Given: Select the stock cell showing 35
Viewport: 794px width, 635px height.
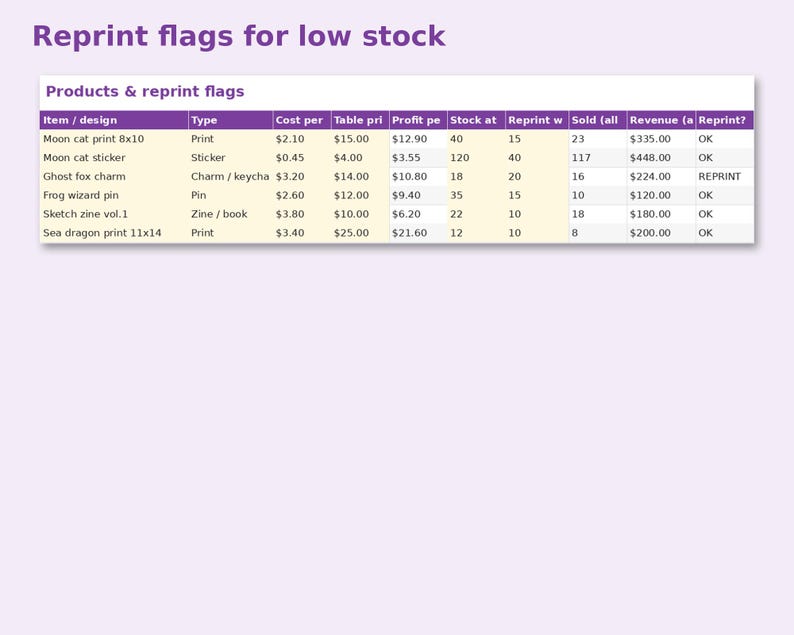Looking at the screenshot, I should tap(476, 195).
